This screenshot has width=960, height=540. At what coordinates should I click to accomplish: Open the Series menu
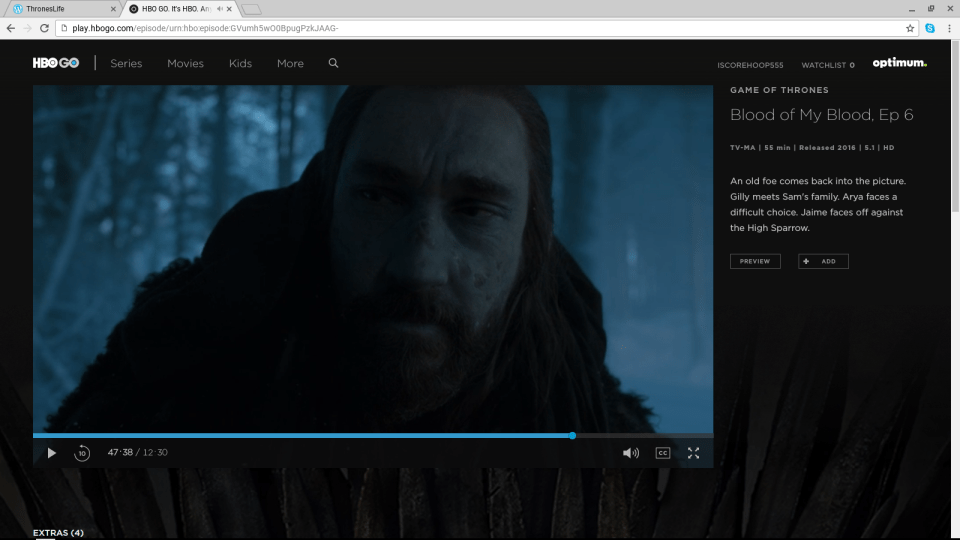(126, 63)
